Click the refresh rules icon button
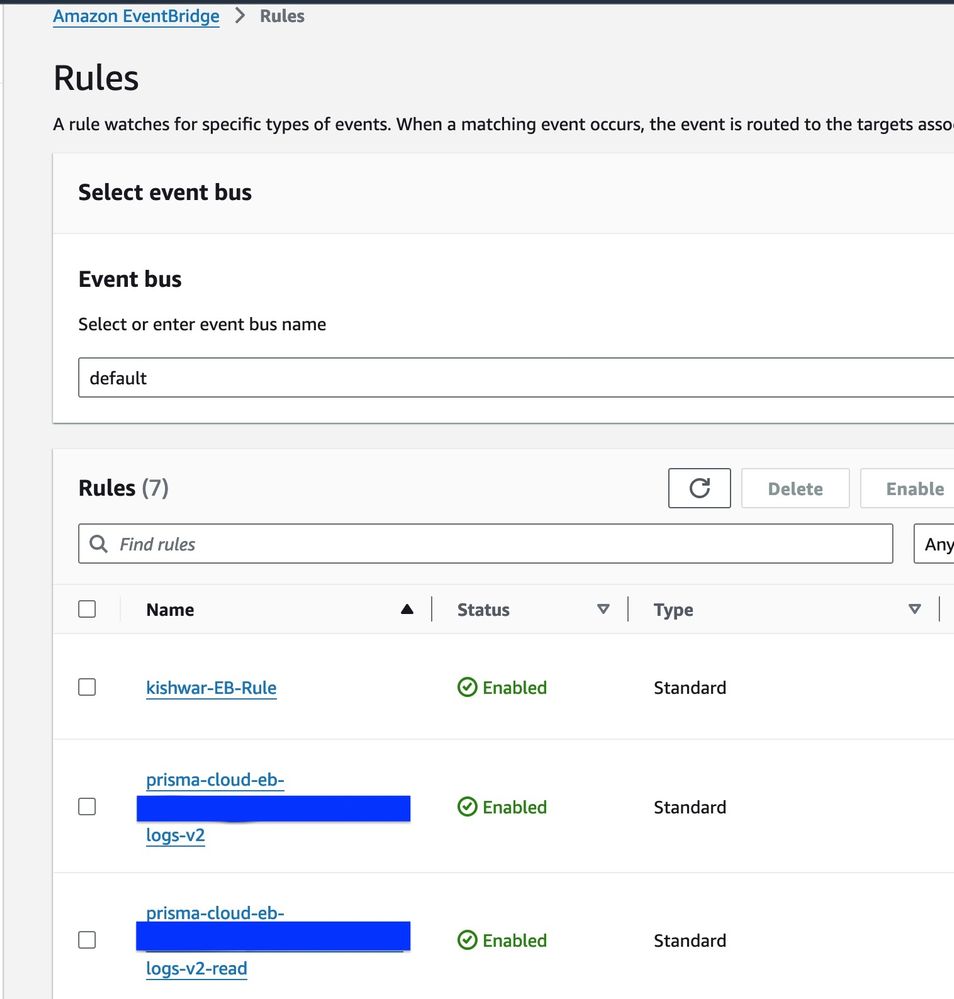 (700, 488)
